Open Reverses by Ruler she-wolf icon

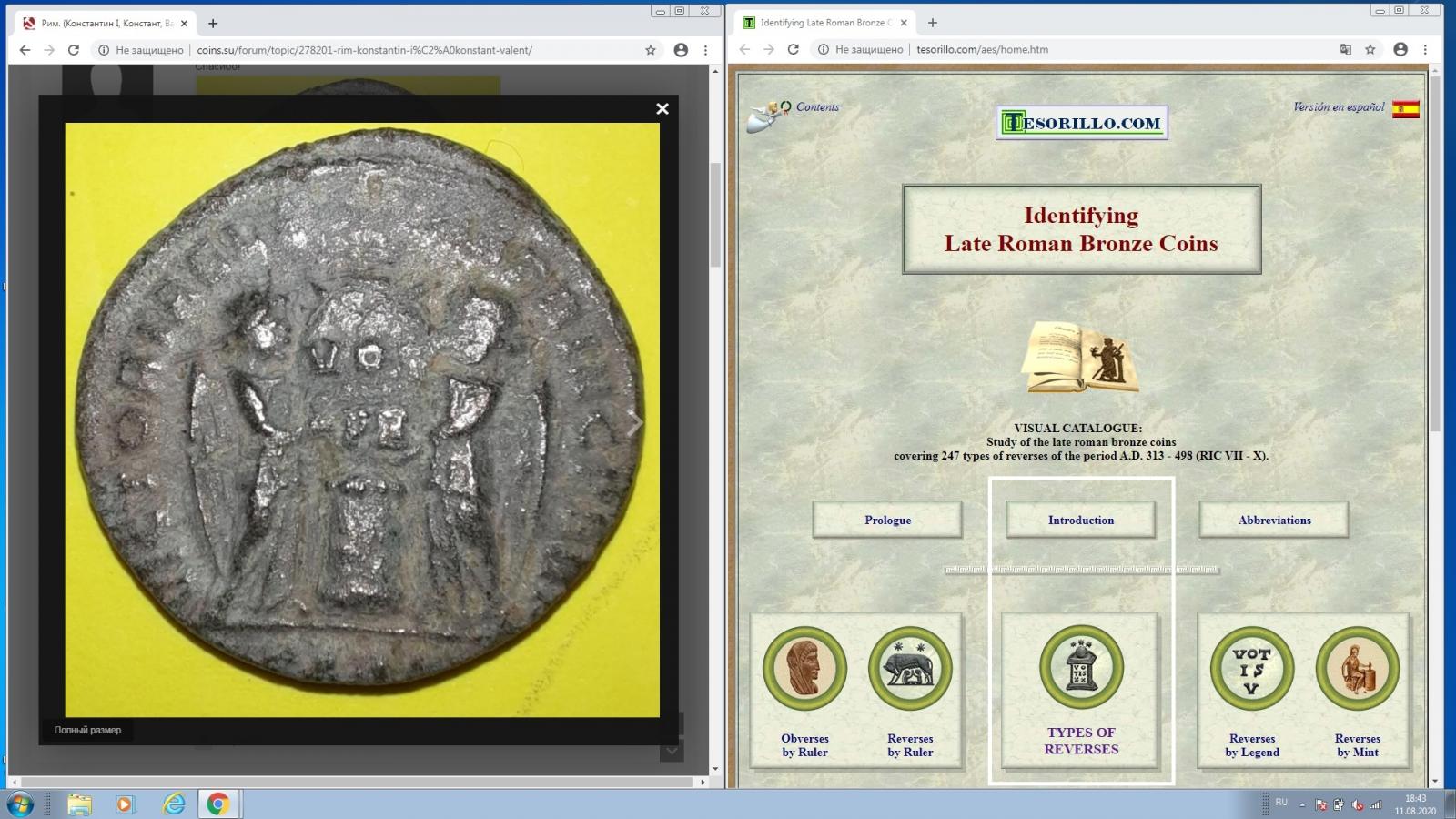pyautogui.click(x=910, y=670)
